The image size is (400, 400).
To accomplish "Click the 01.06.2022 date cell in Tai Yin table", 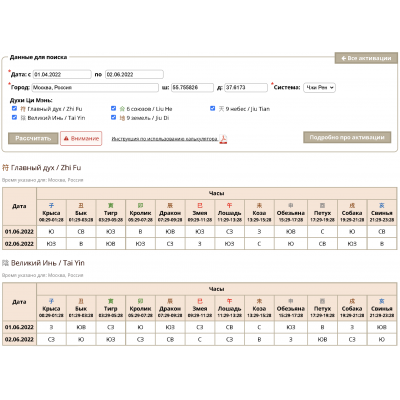I will pos(19,327).
